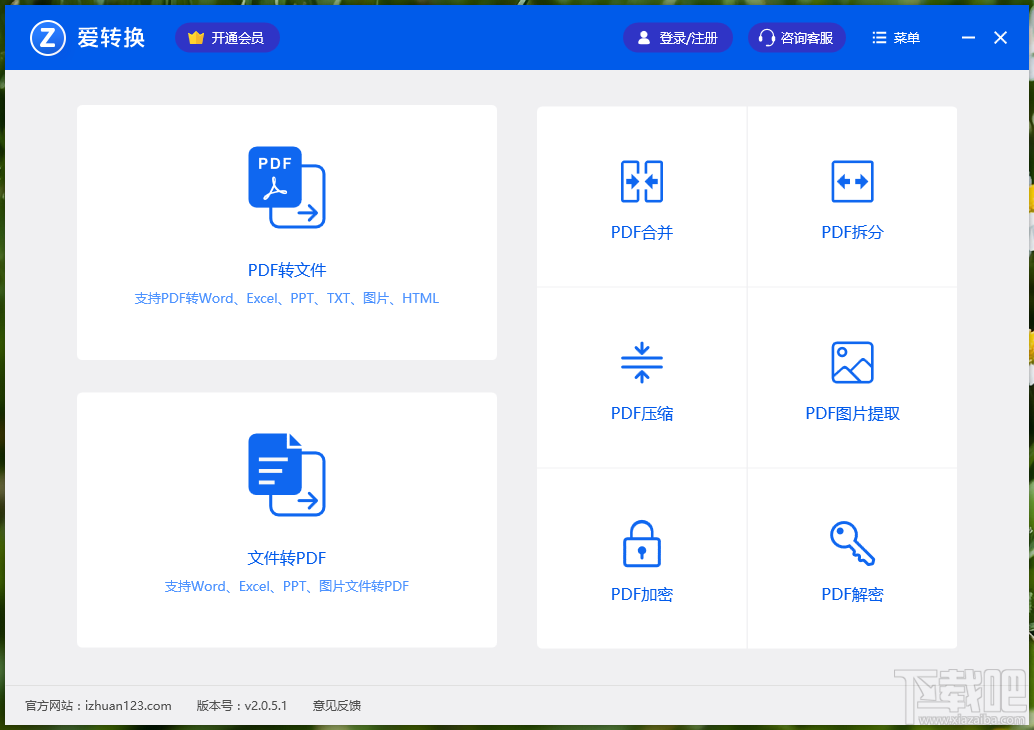Image resolution: width=1034 pixels, height=730 pixels.
Task: Select the 文件转PDF feature icon
Action: (286, 475)
